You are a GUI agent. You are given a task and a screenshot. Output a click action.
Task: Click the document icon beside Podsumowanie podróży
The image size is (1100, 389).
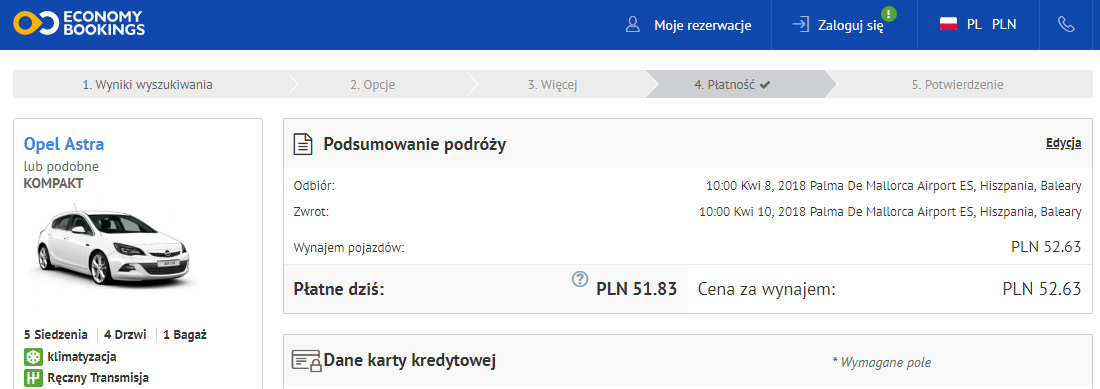[302, 144]
